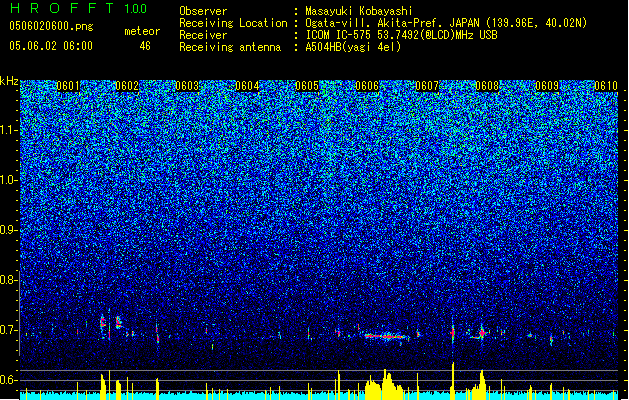629x400 pixels.
Task: Click the 0.6 frequency axis label
Action: point(9,380)
